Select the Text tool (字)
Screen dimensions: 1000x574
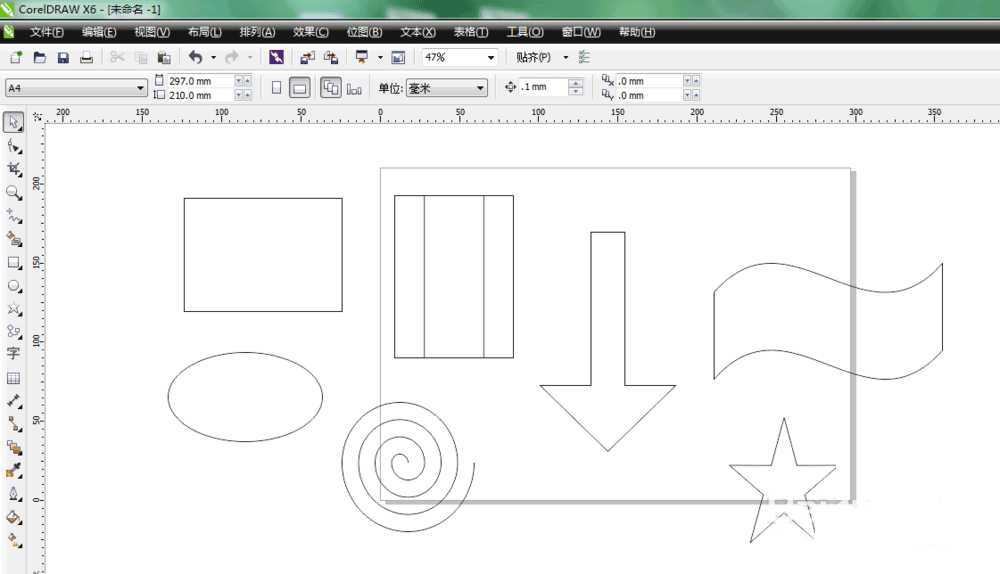coord(14,354)
